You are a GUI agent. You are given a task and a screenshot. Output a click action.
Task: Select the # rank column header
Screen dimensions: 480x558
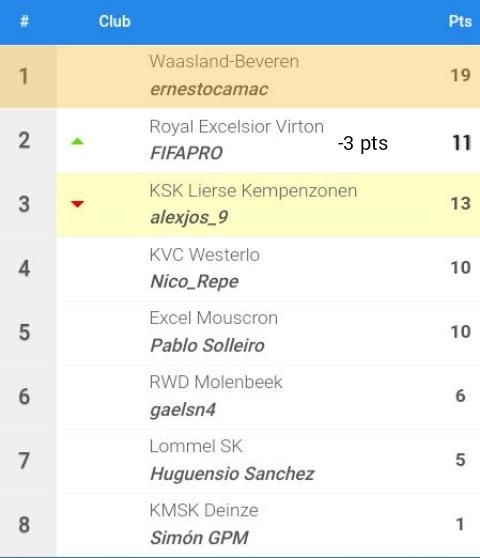24,21
